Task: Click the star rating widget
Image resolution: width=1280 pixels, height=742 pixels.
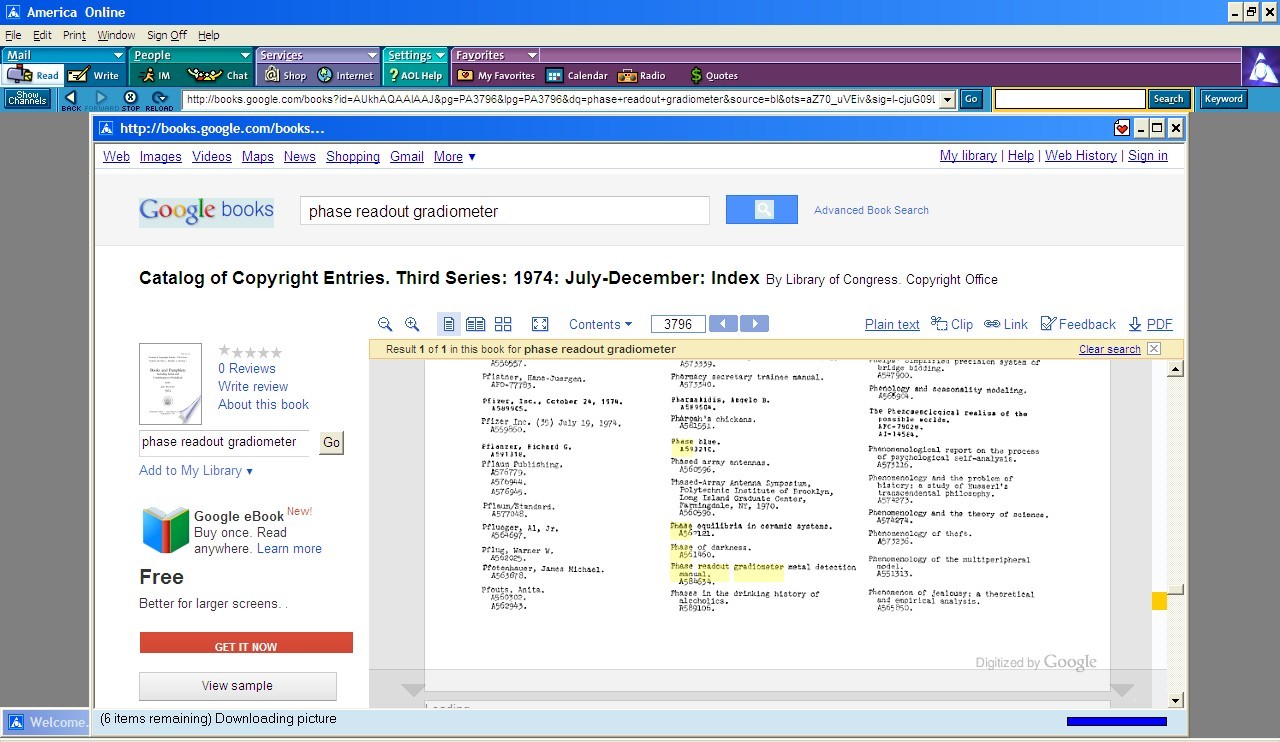Action: [250, 352]
